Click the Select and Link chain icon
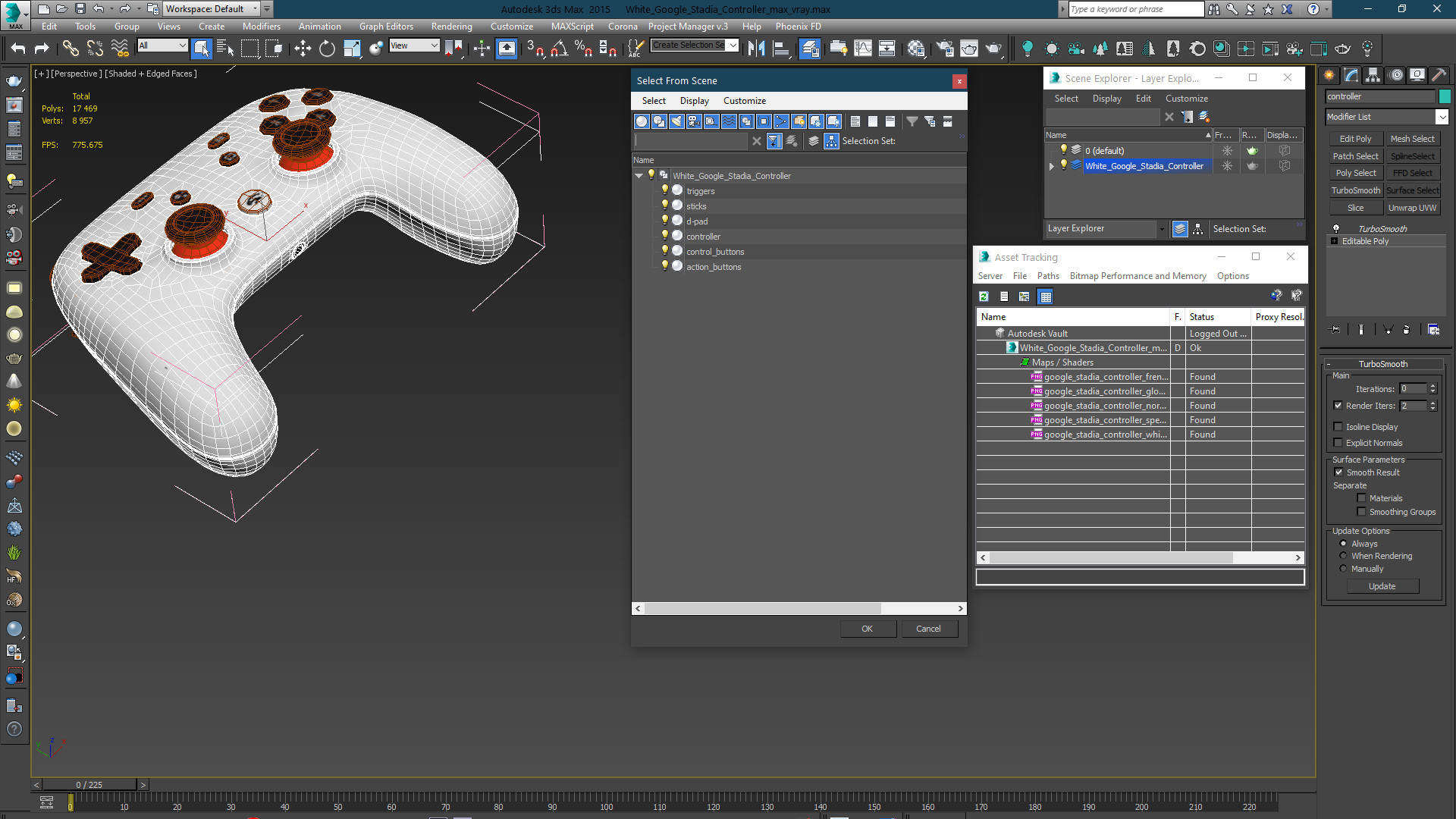 pyautogui.click(x=70, y=49)
